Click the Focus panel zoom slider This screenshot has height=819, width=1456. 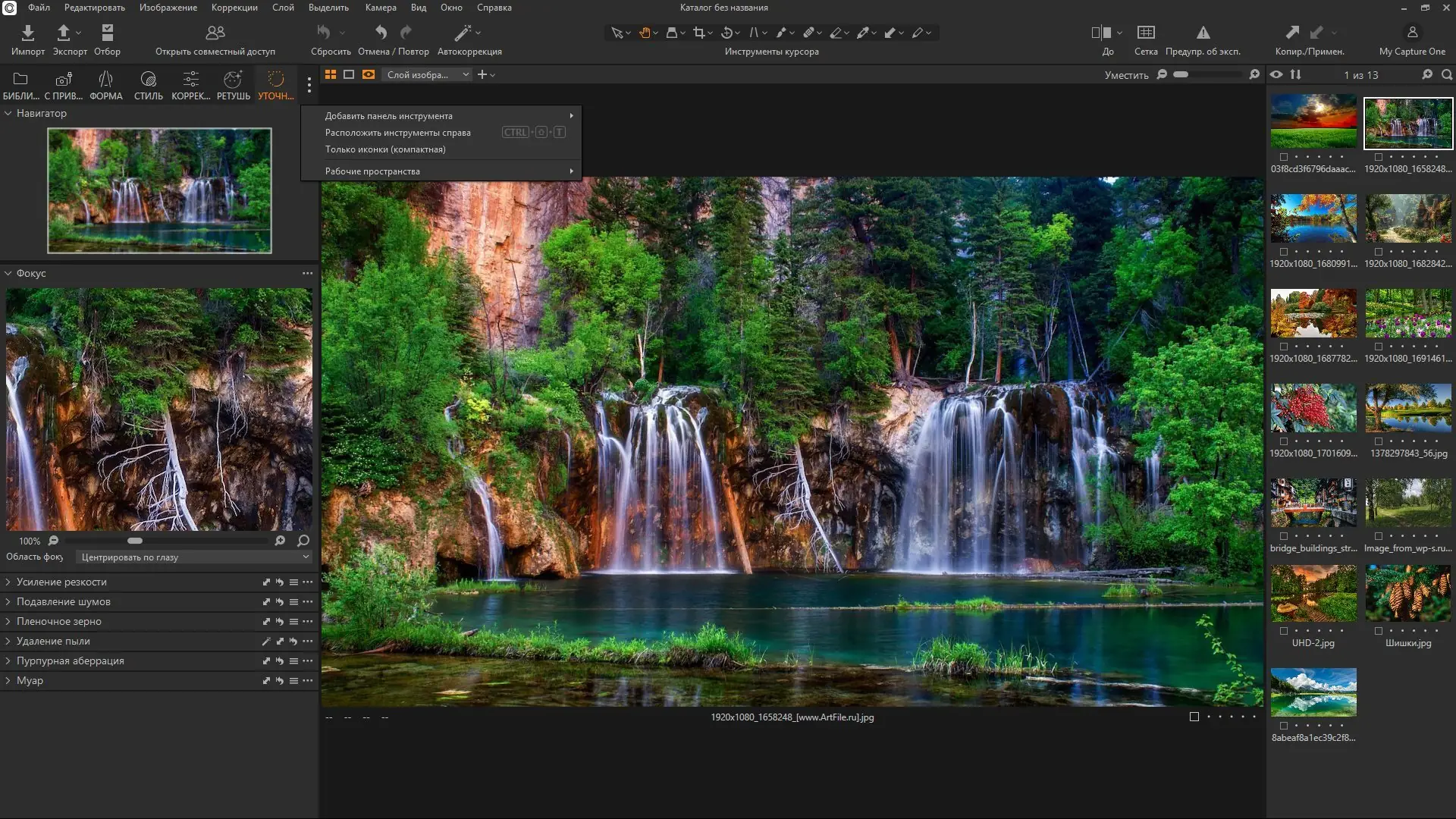pos(135,541)
